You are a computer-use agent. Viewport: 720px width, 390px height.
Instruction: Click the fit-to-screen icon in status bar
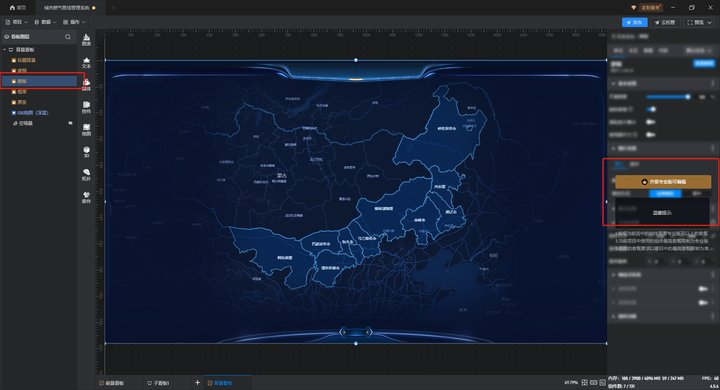(x=585, y=382)
